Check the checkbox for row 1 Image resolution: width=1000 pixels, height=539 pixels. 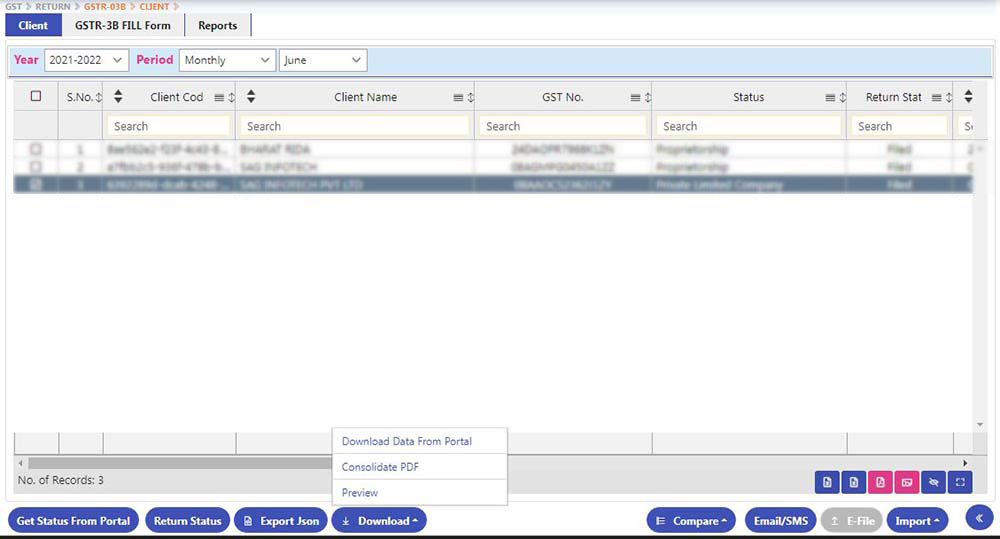(x=36, y=149)
